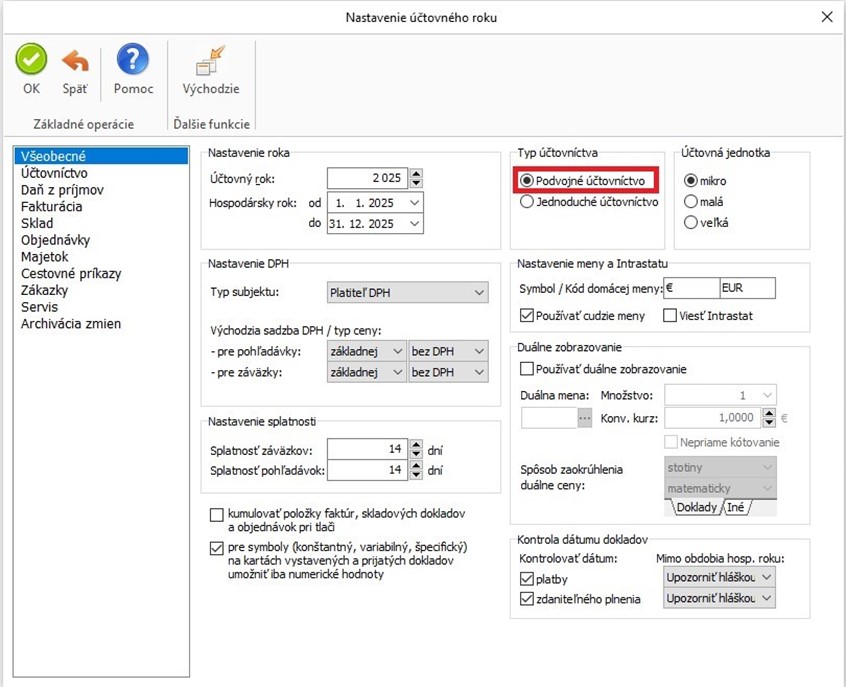846x687 pixels.
Task: Click the green OK checkmark icon
Action: [31, 61]
